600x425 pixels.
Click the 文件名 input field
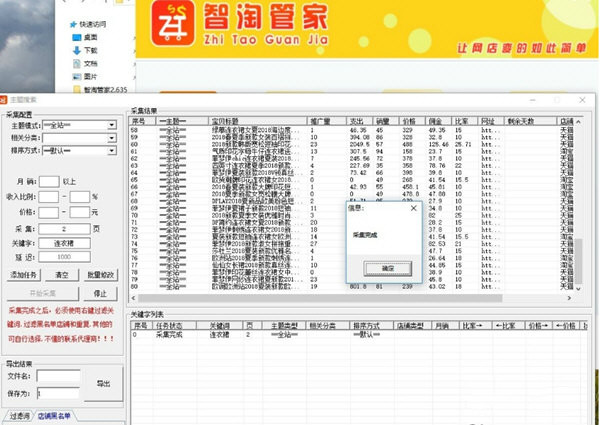point(58,376)
